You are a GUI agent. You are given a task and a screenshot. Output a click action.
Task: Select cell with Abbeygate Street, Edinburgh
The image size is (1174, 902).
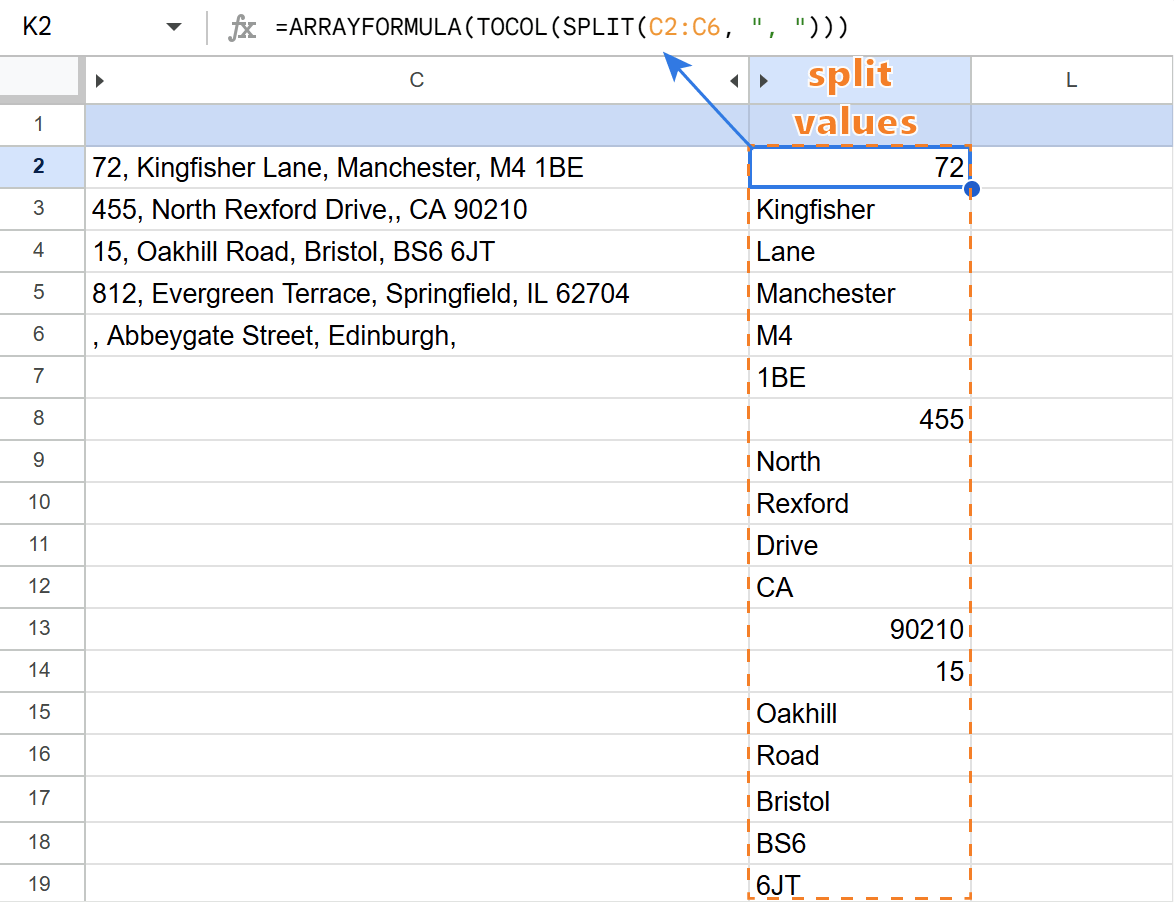[x=417, y=335]
